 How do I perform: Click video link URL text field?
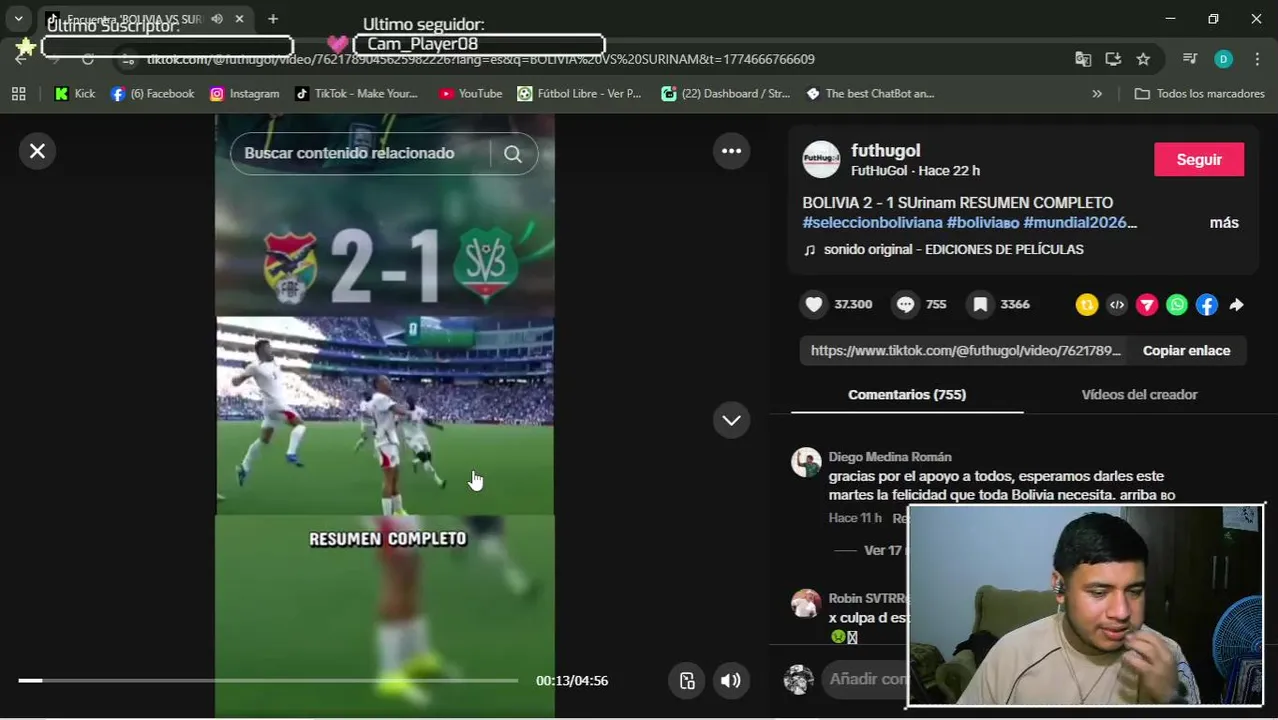[x=966, y=351]
